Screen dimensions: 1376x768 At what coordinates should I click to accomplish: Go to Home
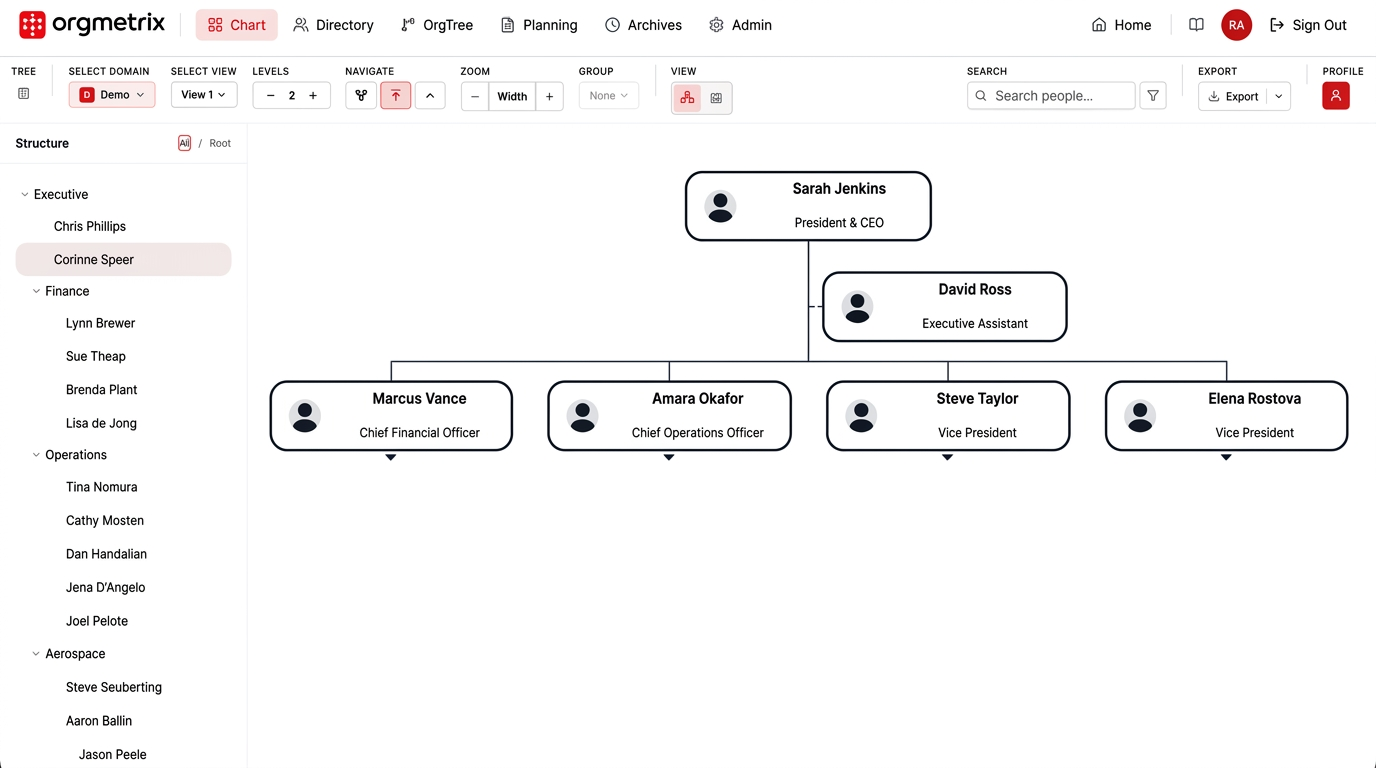coord(1121,25)
